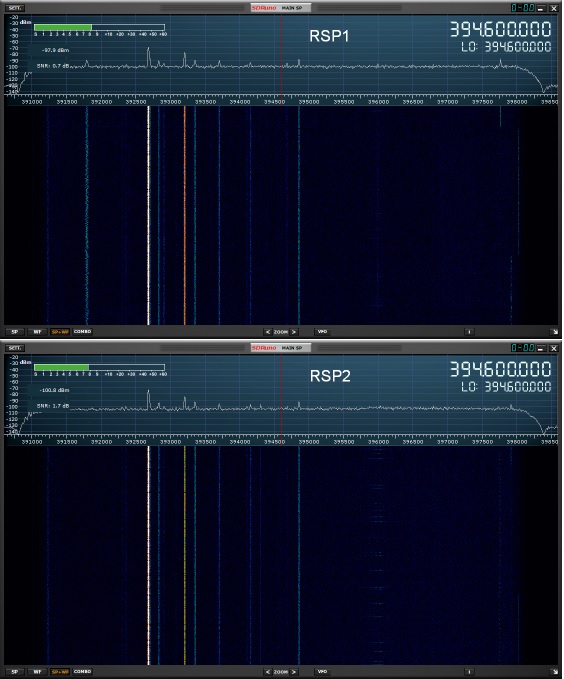Select WF waterfall mode in RSP1 window
Screen dimensions: 564x679
(x=37, y=332)
